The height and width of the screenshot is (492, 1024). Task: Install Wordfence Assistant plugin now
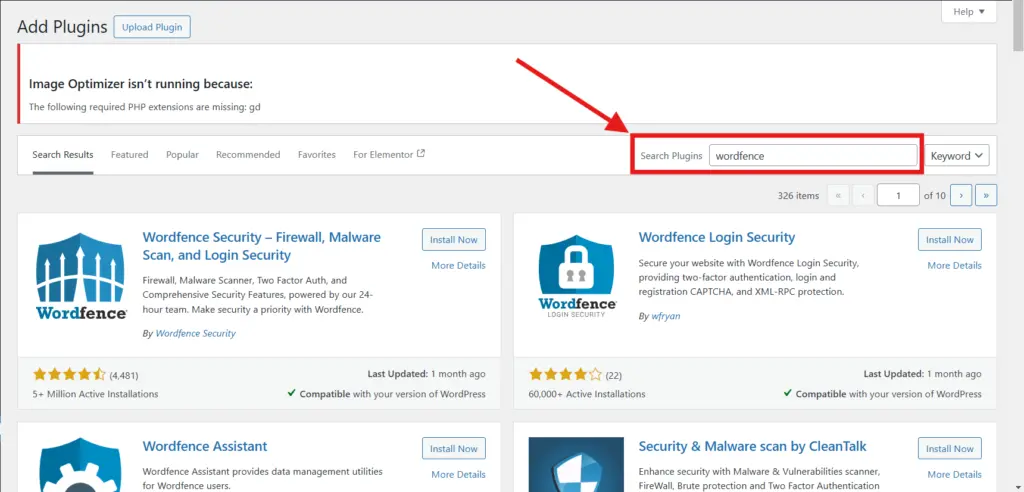pyautogui.click(x=454, y=449)
